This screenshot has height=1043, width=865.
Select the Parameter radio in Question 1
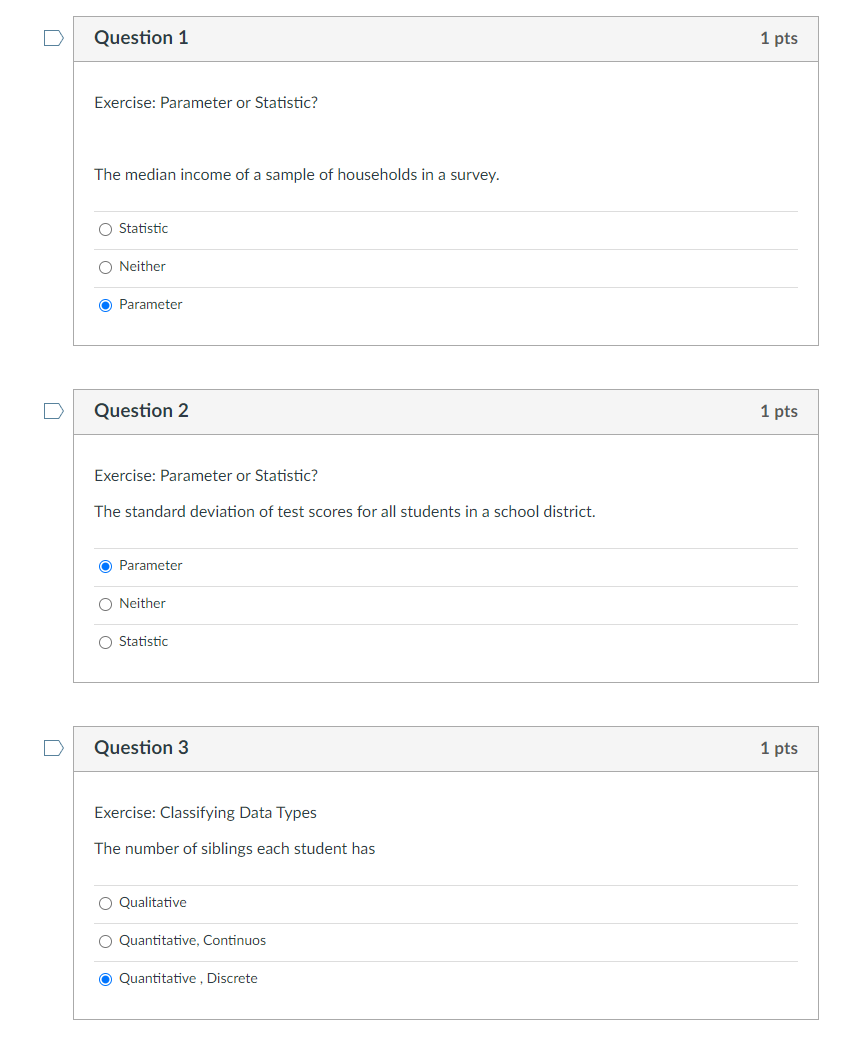[105, 305]
